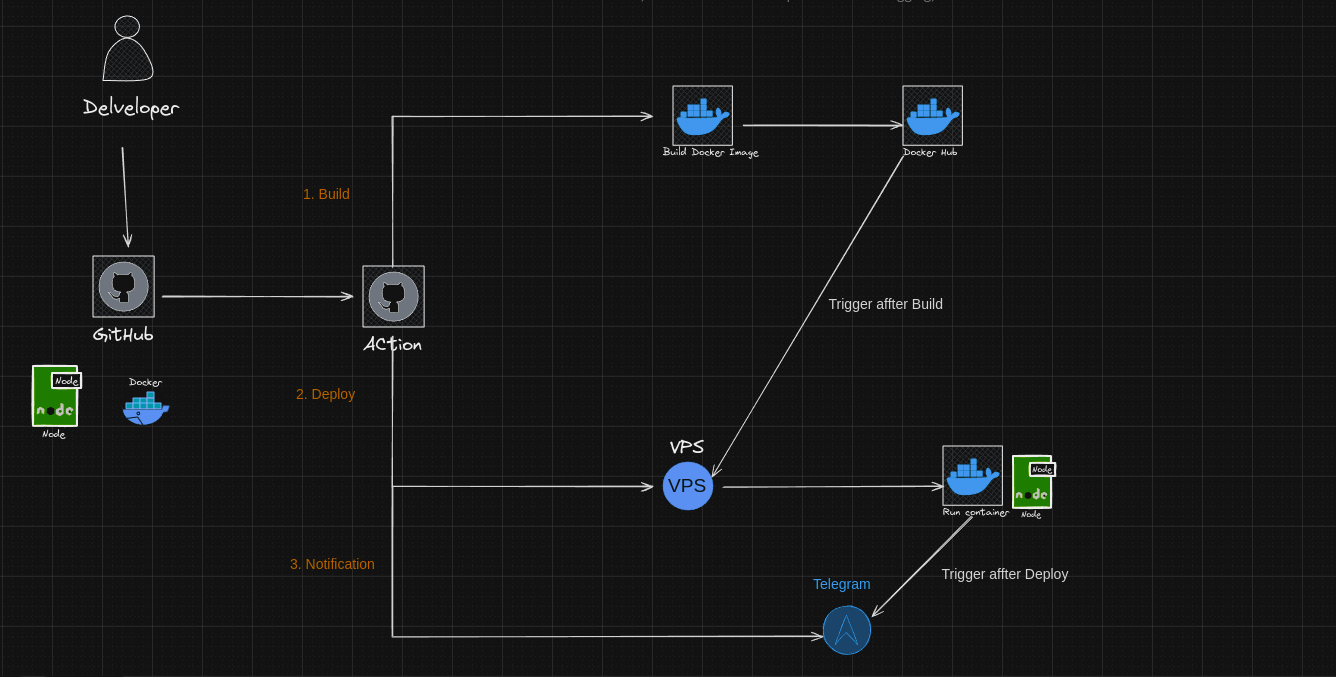Select arrow from VPS to Run container

pos(832,487)
